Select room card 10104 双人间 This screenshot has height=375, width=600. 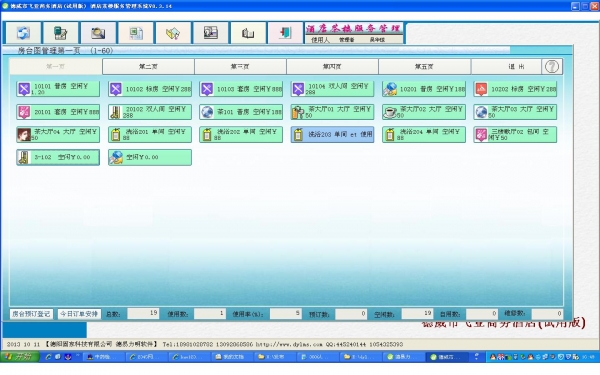pos(333,89)
